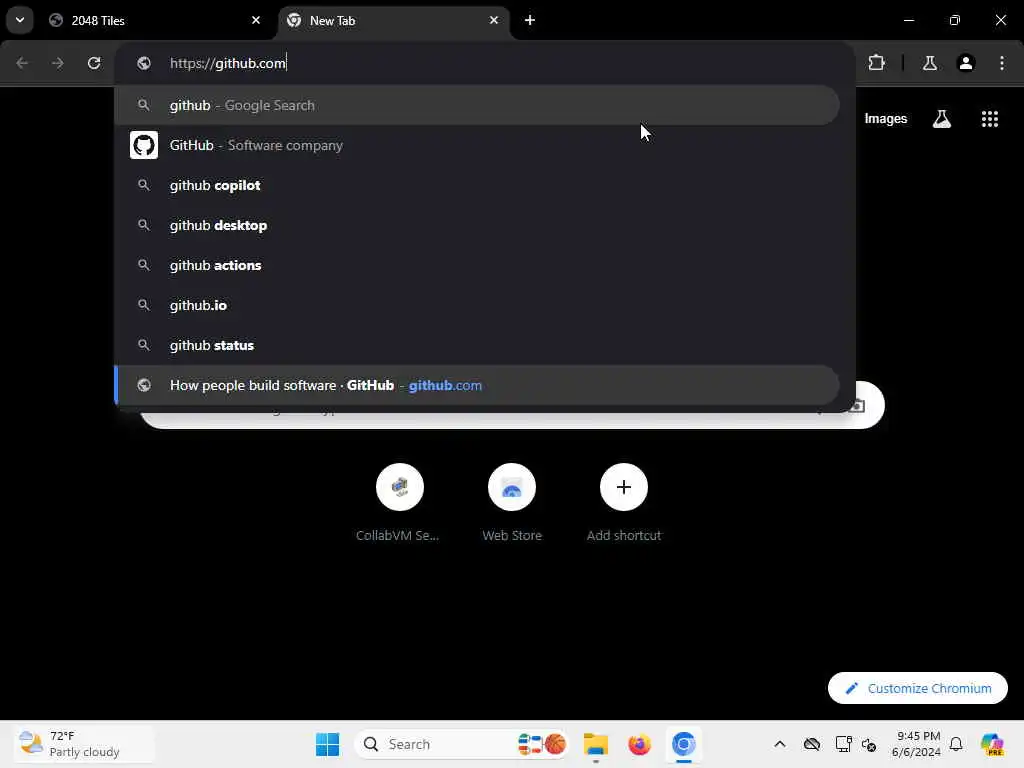Show hidden tray icons chevron
This screenshot has width=1024, height=768.
[x=780, y=744]
